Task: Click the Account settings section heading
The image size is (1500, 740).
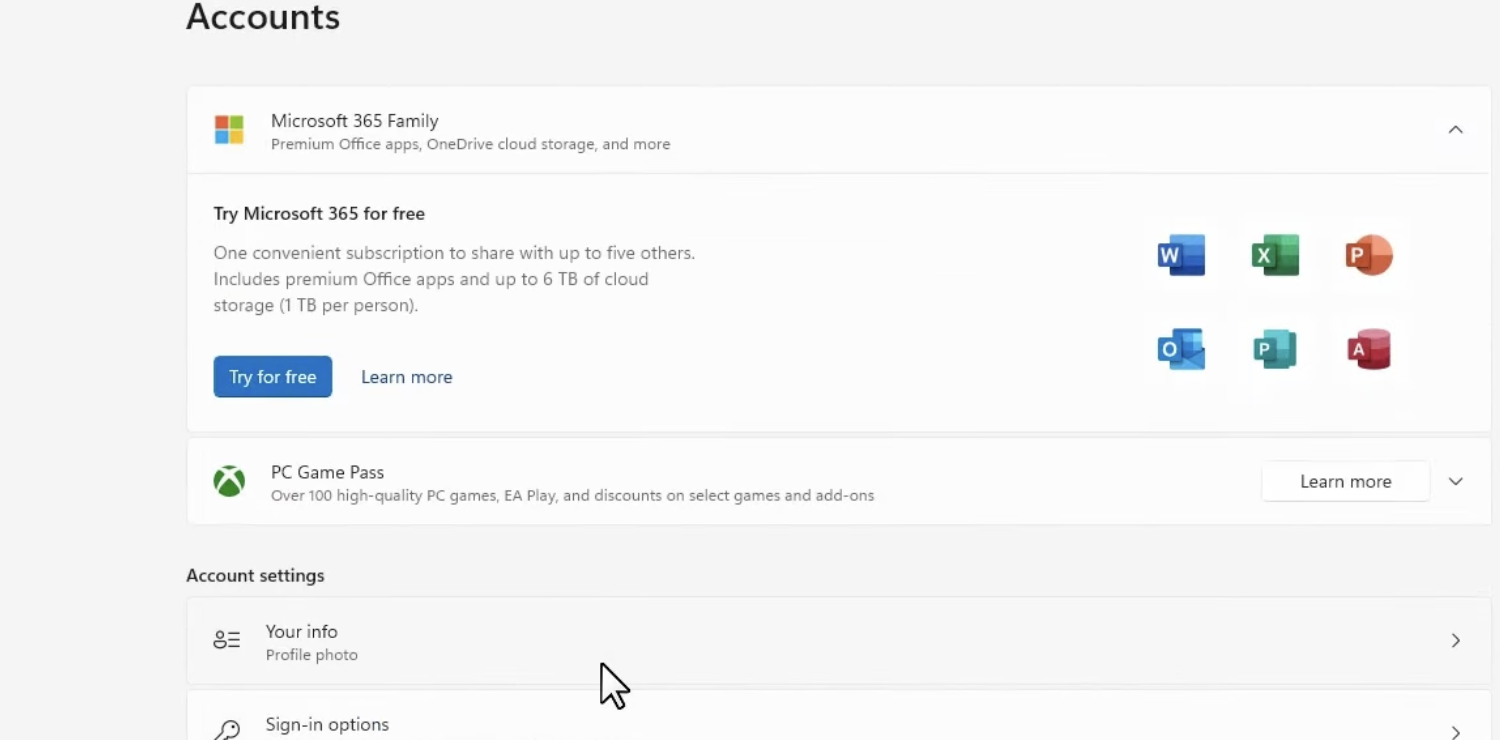Action: (x=255, y=576)
